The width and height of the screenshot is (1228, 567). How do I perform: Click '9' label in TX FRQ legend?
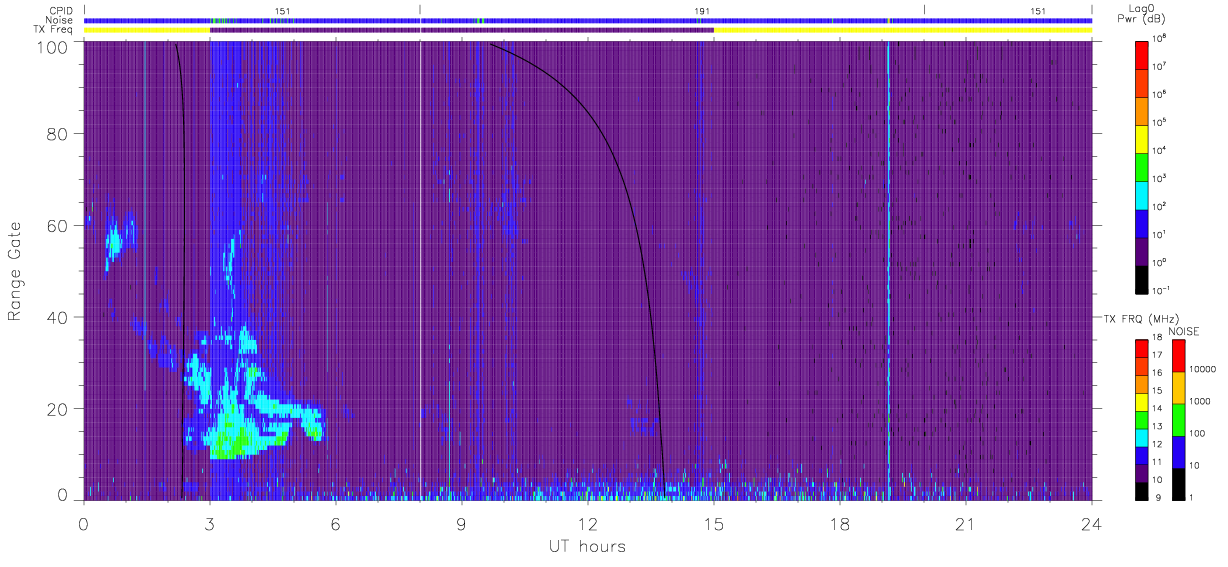click(x=1157, y=497)
